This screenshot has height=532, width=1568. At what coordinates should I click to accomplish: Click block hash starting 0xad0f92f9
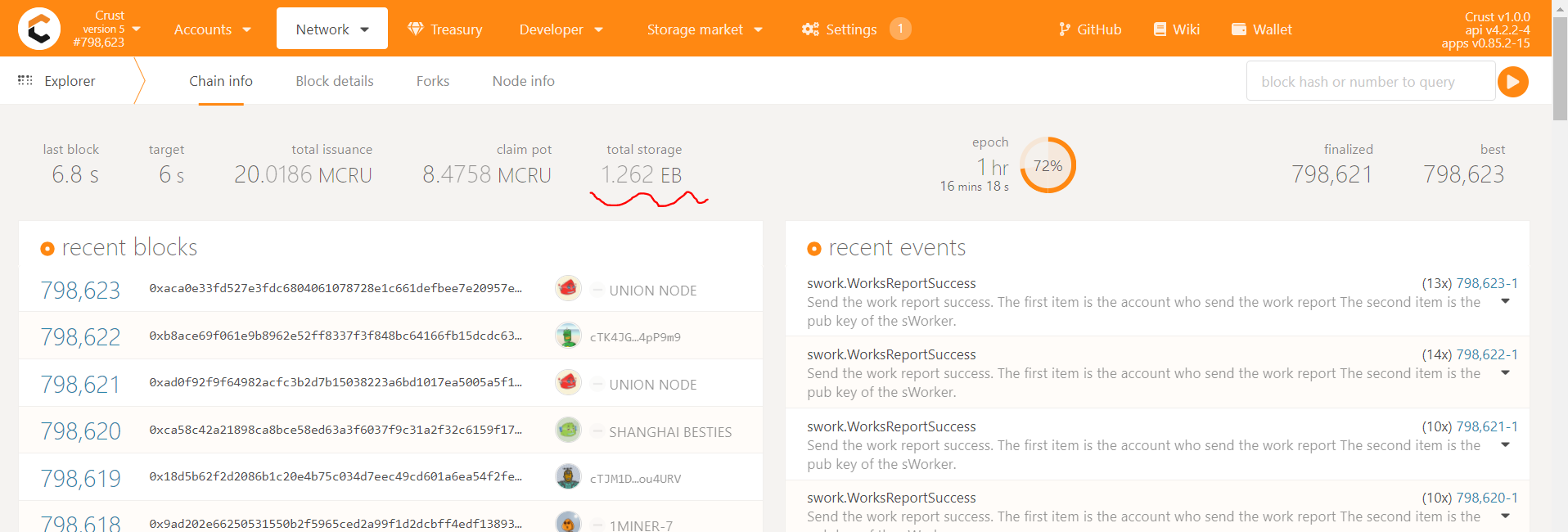click(x=336, y=382)
